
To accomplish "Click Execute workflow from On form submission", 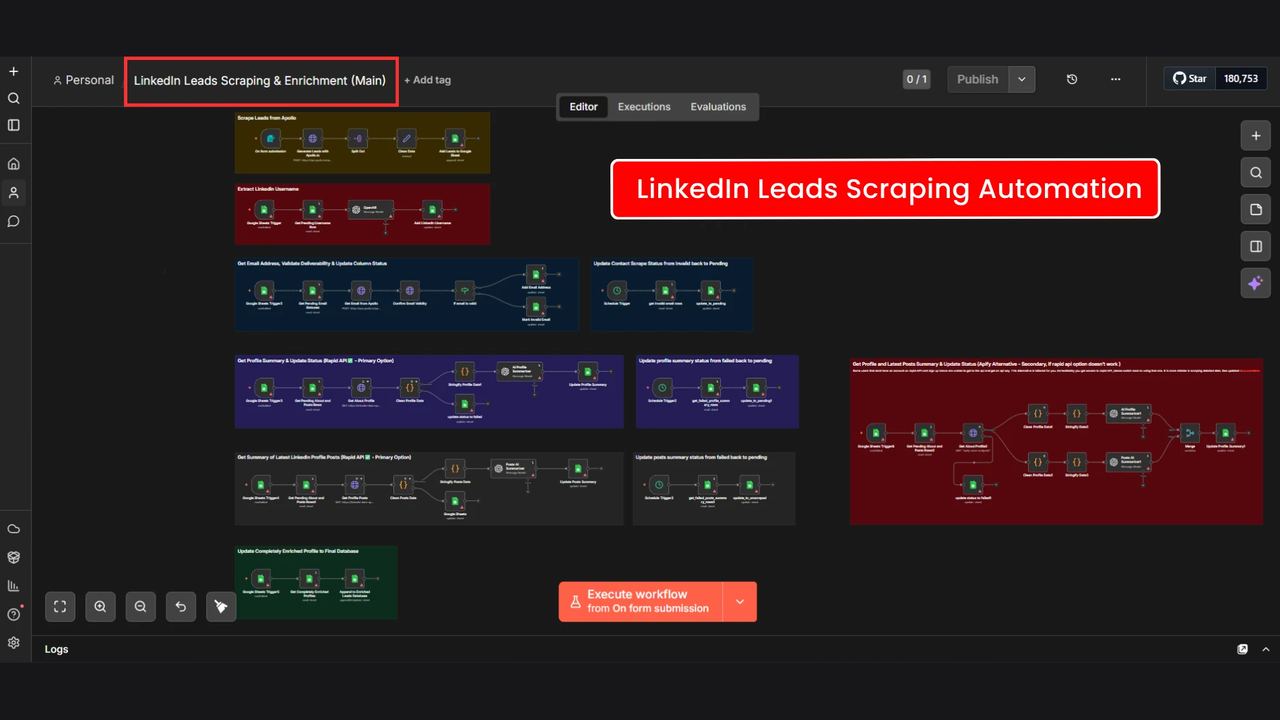I will pyautogui.click(x=640, y=602).
